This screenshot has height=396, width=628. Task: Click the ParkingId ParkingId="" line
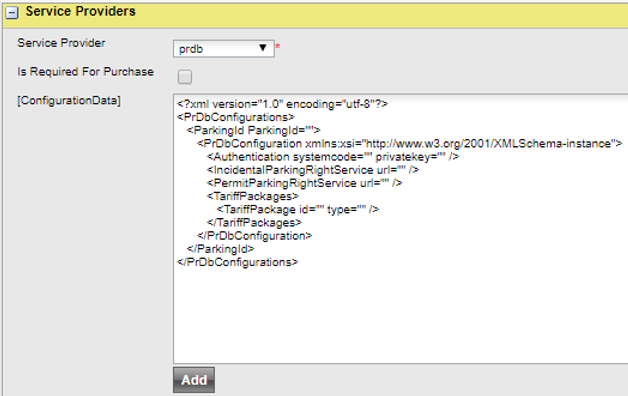pos(254,131)
